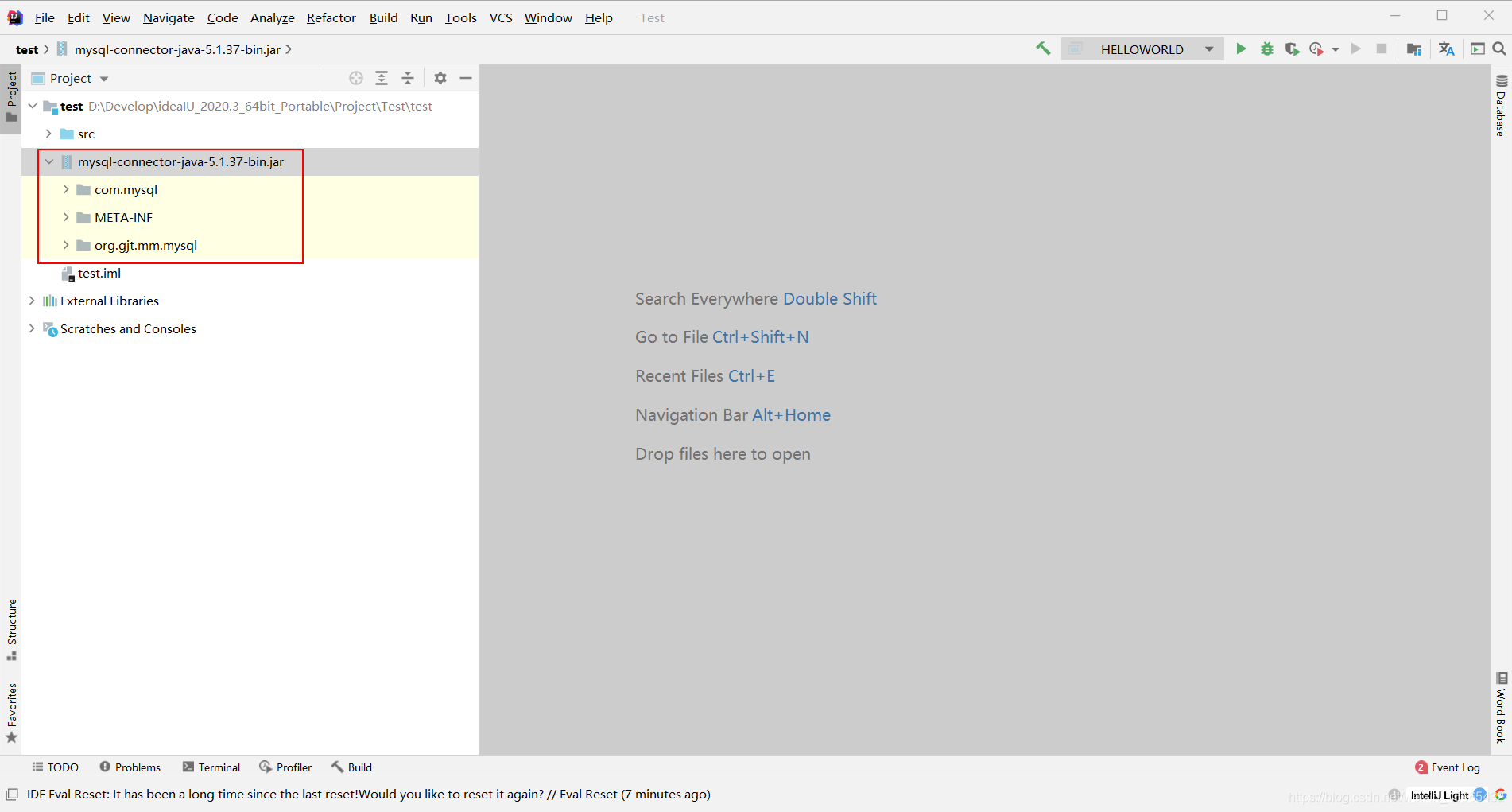Click the IntelliJ Light theme indicator
The width and height of the screenshot is (1512, 812).
pyautogui.click(x=1440, y=795)
